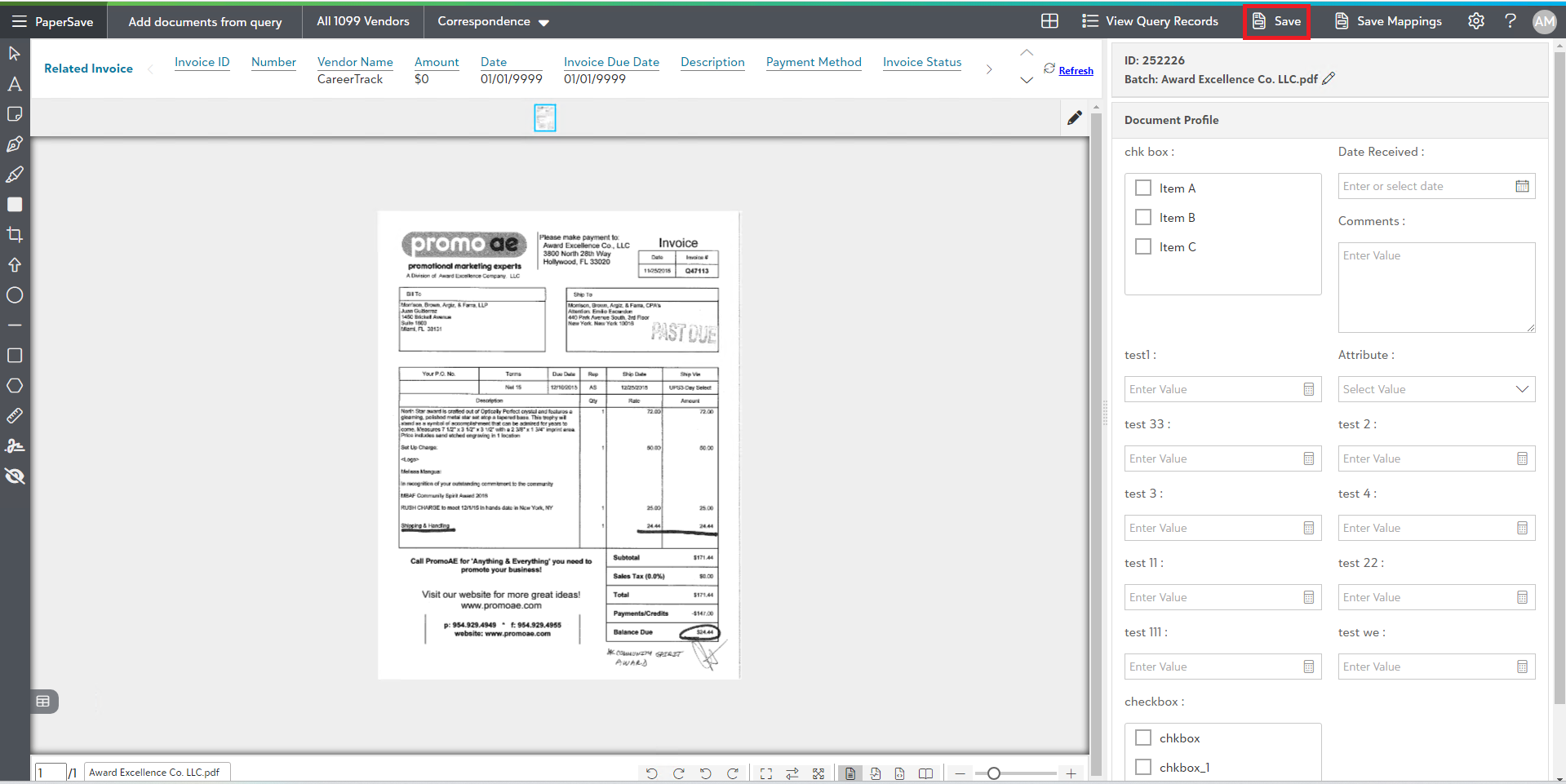Select the signature tool
Viewport: 1566px width, 784px height.
15,446
